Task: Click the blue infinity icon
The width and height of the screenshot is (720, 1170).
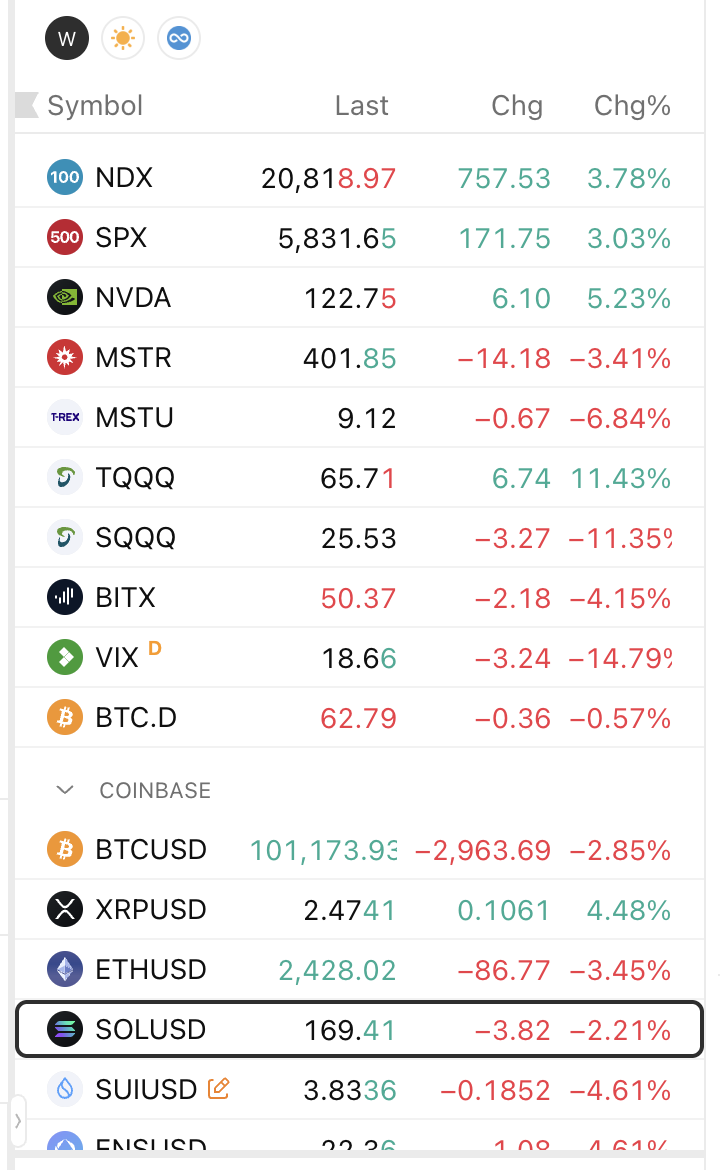Action: 179,39
